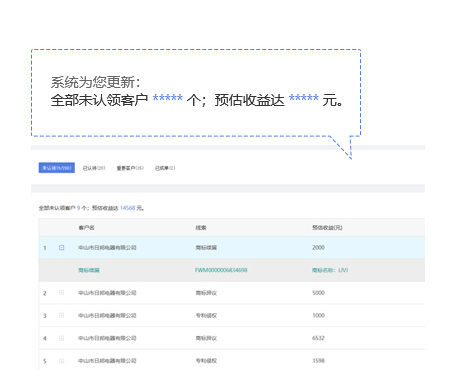Collapse row 1 with the minus box
The width and height of the screenshot is (460, 370).
tap(61, 247)
